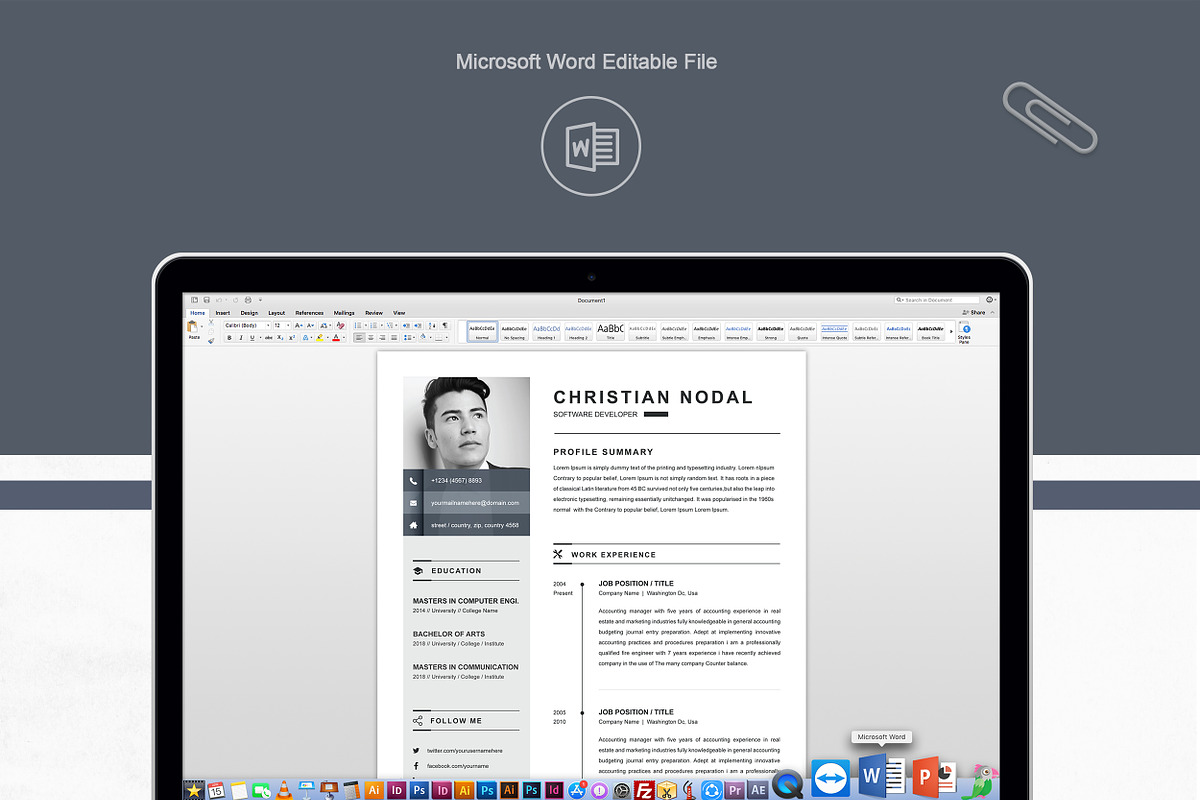The width and height of the screenshot is (1200, 800).
Task: Open the font name Calibri (Body) dropdown
Action: (268, 326)
